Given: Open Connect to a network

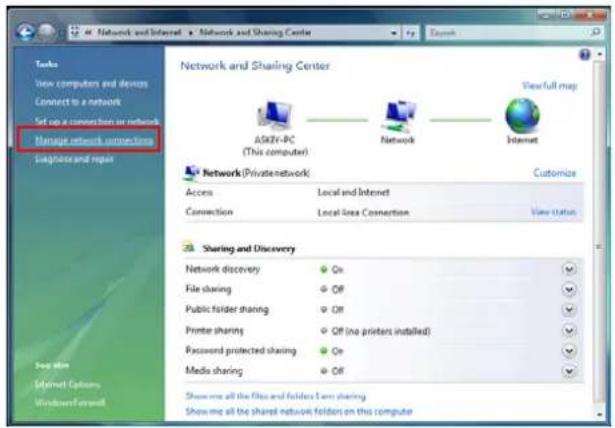Looking at the screenshot, I should pos(78,102).
